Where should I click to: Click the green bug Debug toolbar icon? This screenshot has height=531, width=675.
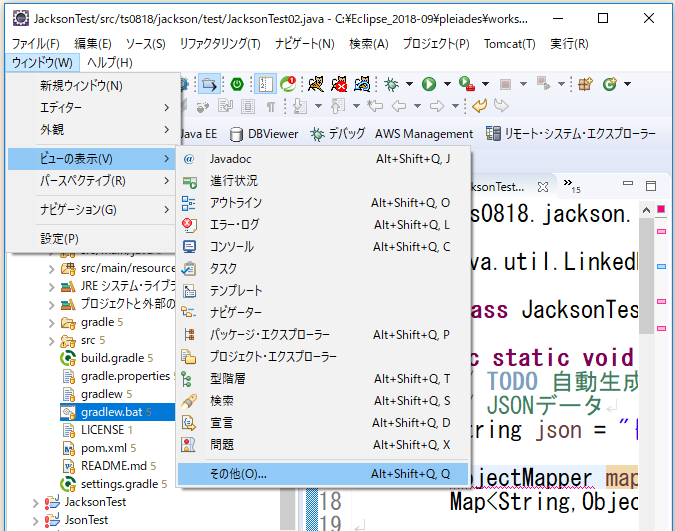coord(391,84)
